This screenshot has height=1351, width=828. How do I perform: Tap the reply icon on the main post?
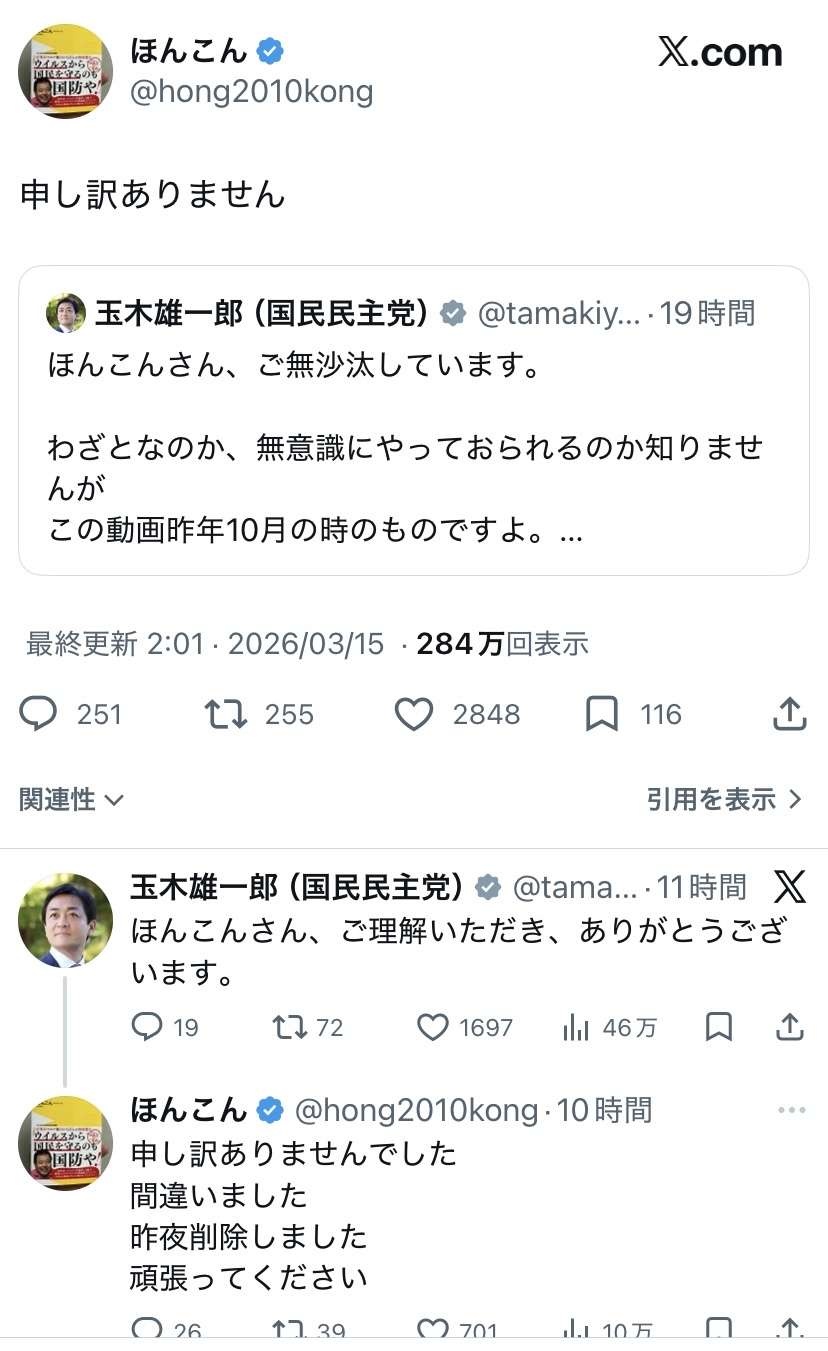point(38,714)
